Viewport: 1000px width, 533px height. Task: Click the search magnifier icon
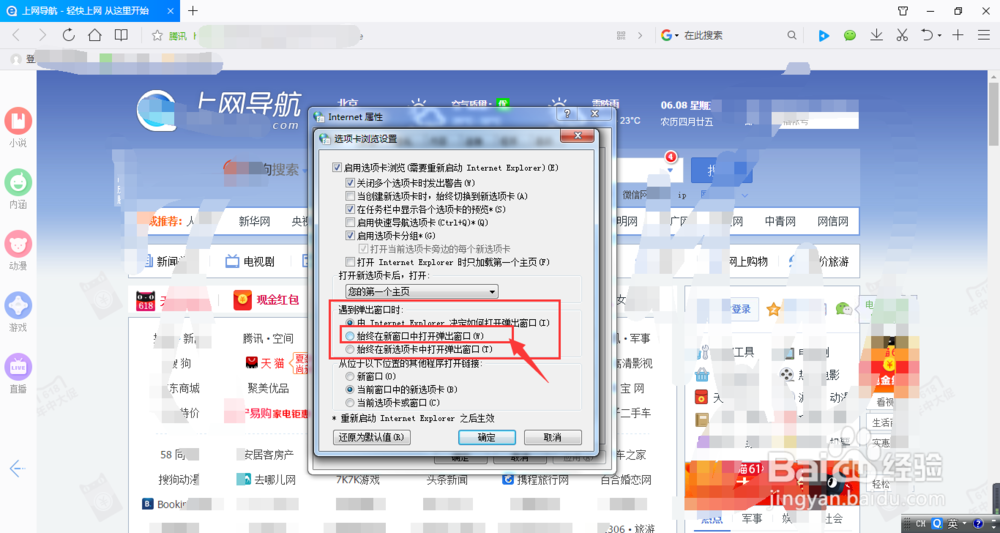pyautogui.click(x=791, y=36)
